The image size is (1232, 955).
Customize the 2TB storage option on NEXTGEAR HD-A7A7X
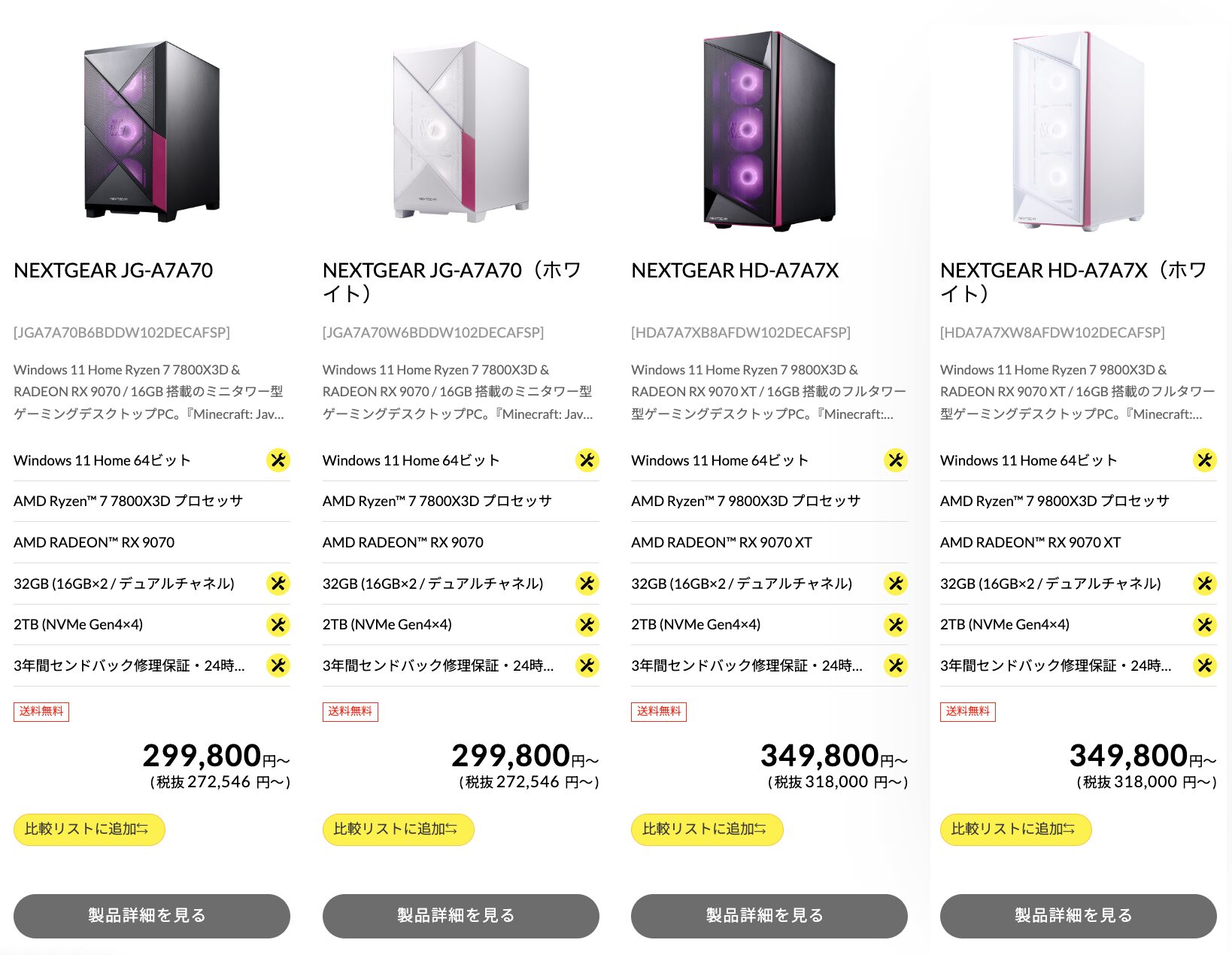pyautogui.click(x=895, y=624)
